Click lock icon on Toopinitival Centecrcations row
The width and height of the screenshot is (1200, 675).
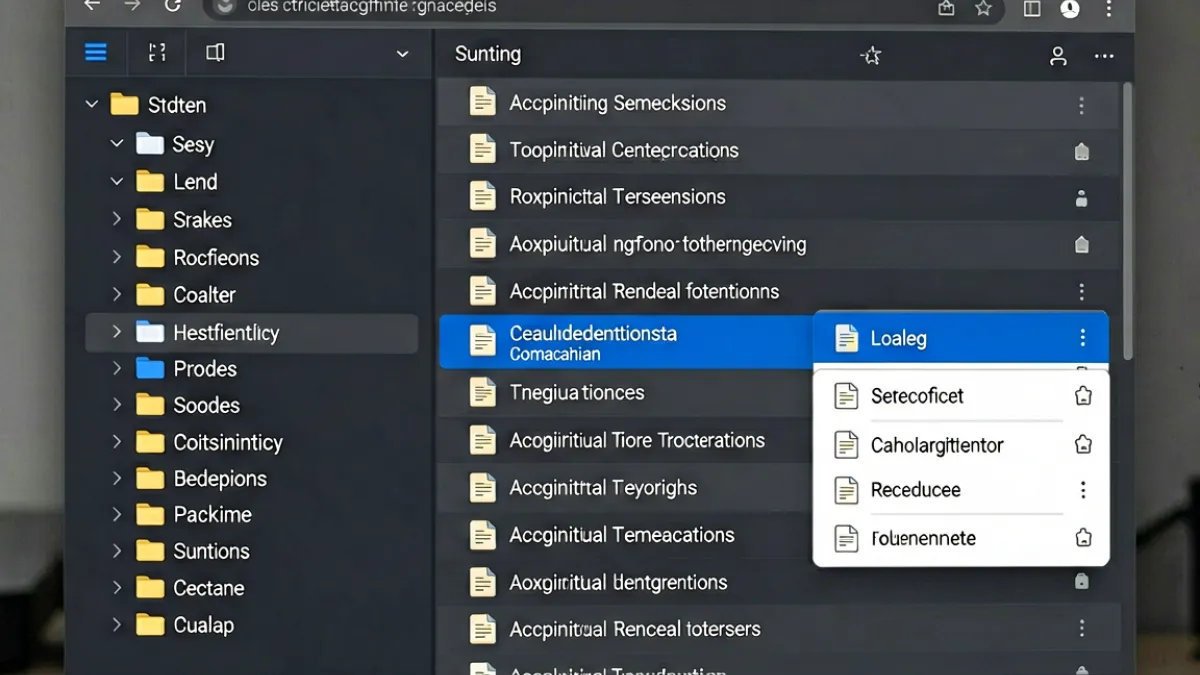click(1081, 152)
